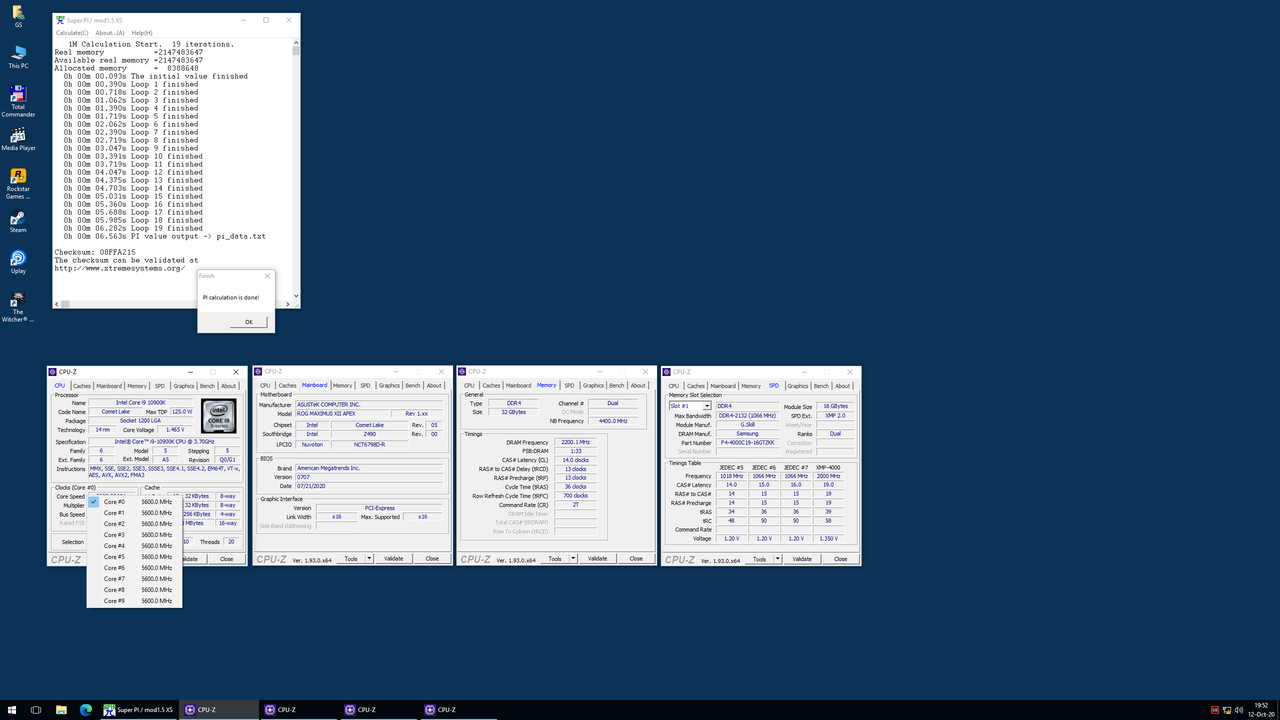Expand Tools dropdown arrow in SPD window
This screenshot has height=720, width=1280.
pyautogui.click(x=778, y=559)
